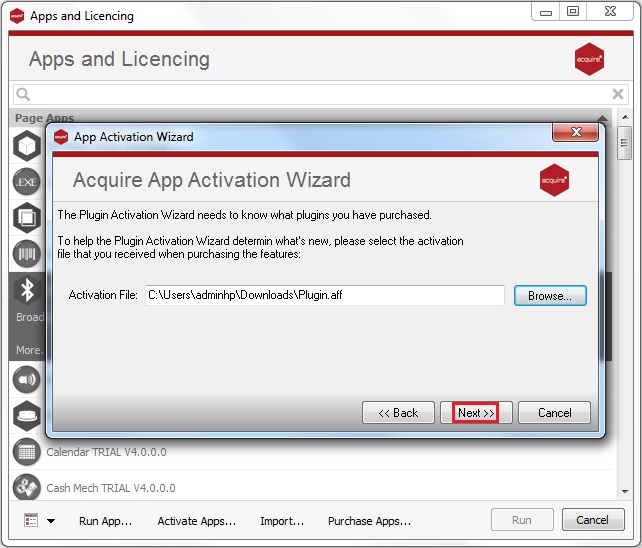
Task: Click the scrollbar up arrow
Action: tap(625, 117)
